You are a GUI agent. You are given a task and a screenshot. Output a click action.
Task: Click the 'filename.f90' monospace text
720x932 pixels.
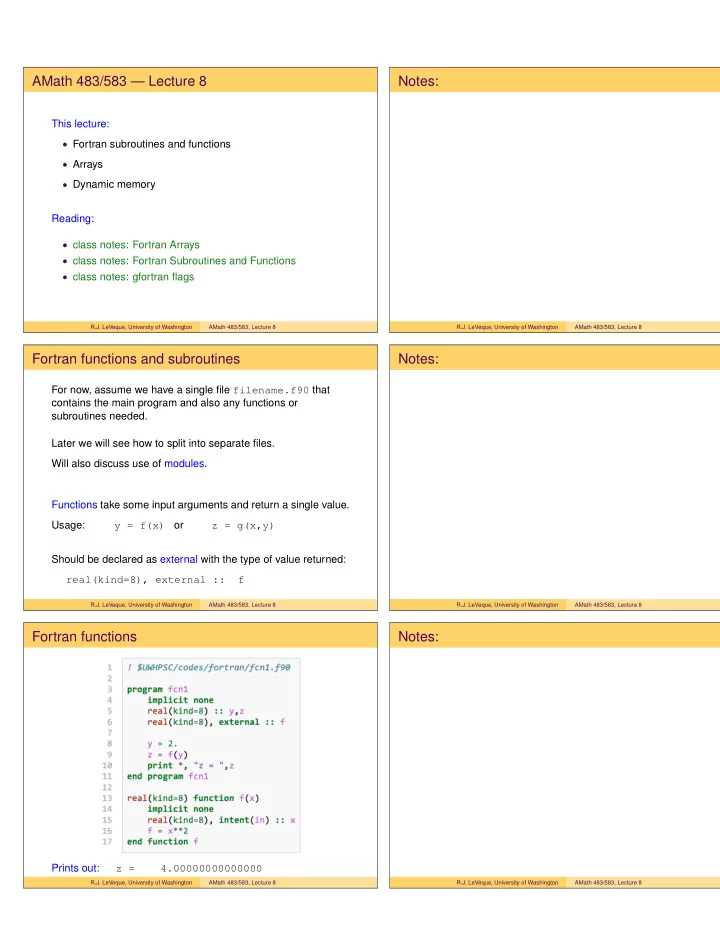pyautogui.click(x=271, y=390)
